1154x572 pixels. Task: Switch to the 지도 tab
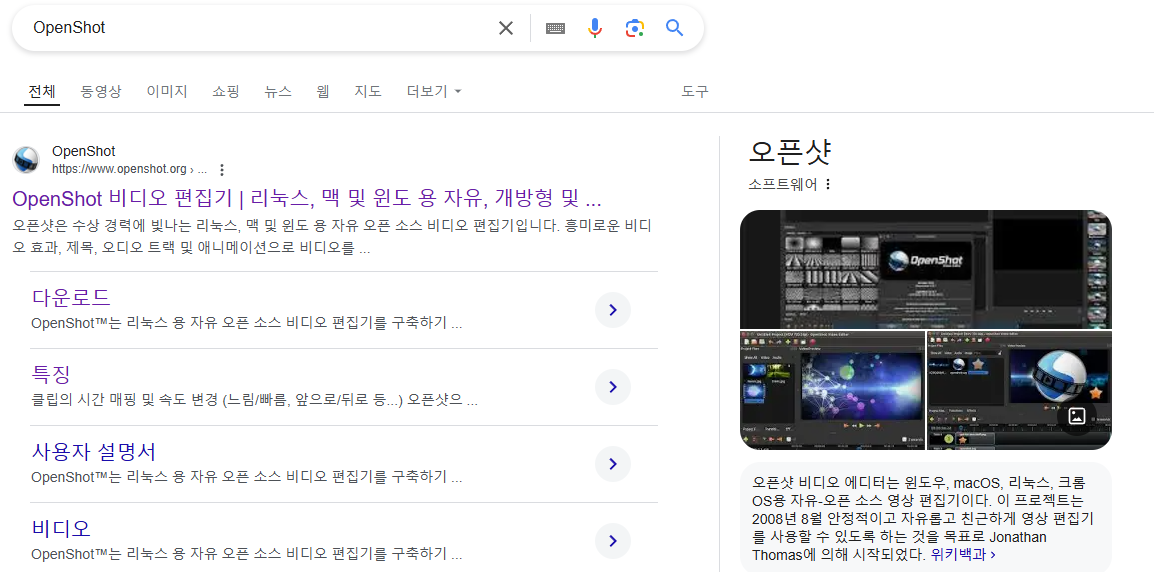click(368, 91)
